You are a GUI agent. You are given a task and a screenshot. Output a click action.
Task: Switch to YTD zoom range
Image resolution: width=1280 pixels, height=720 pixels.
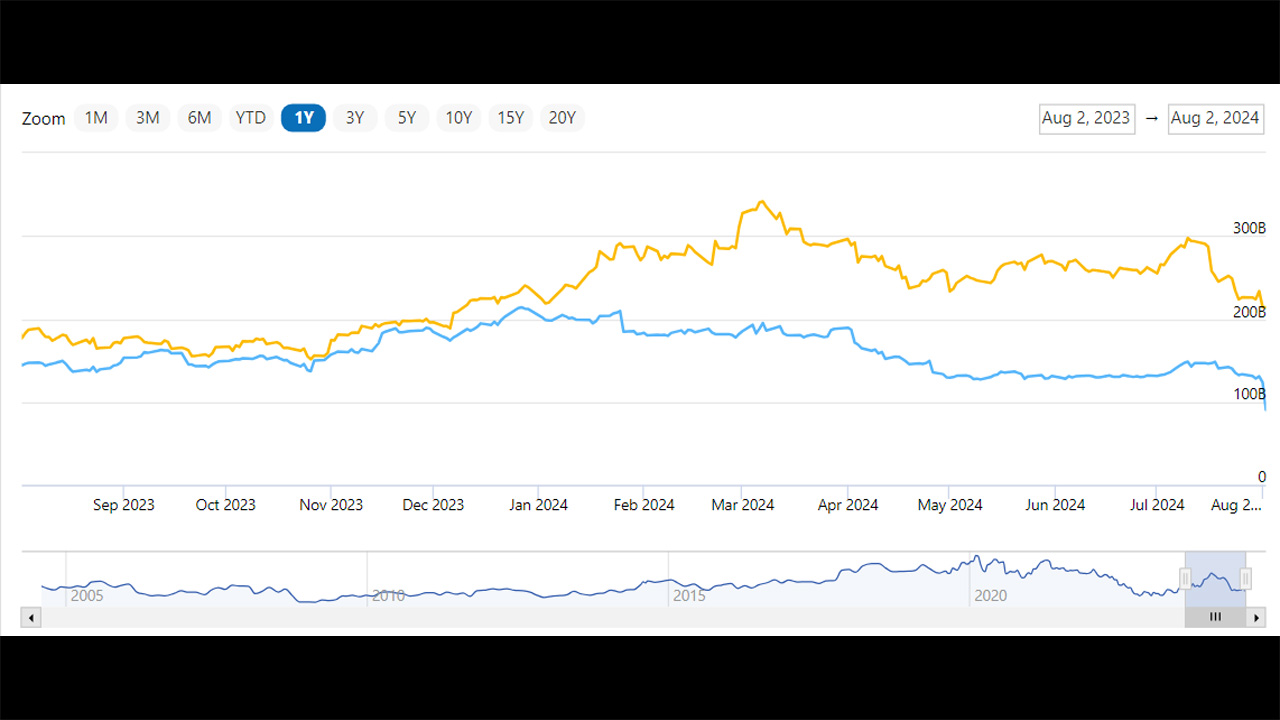point(251,118)
